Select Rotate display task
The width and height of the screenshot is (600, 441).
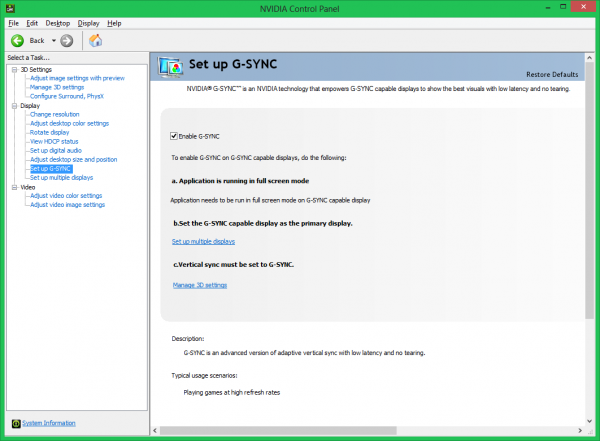point(50,132)
